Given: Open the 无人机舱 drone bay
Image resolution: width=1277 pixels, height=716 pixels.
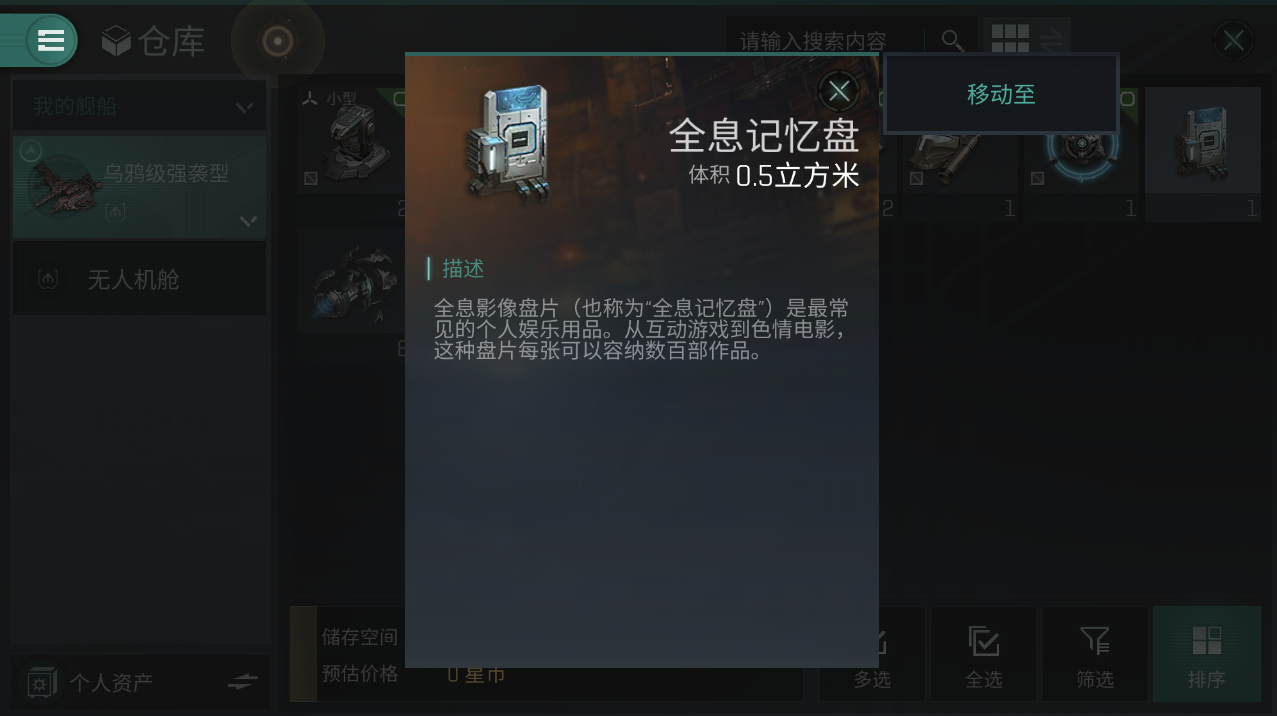Looking at the screenshot, I should (x=139, y=280).
